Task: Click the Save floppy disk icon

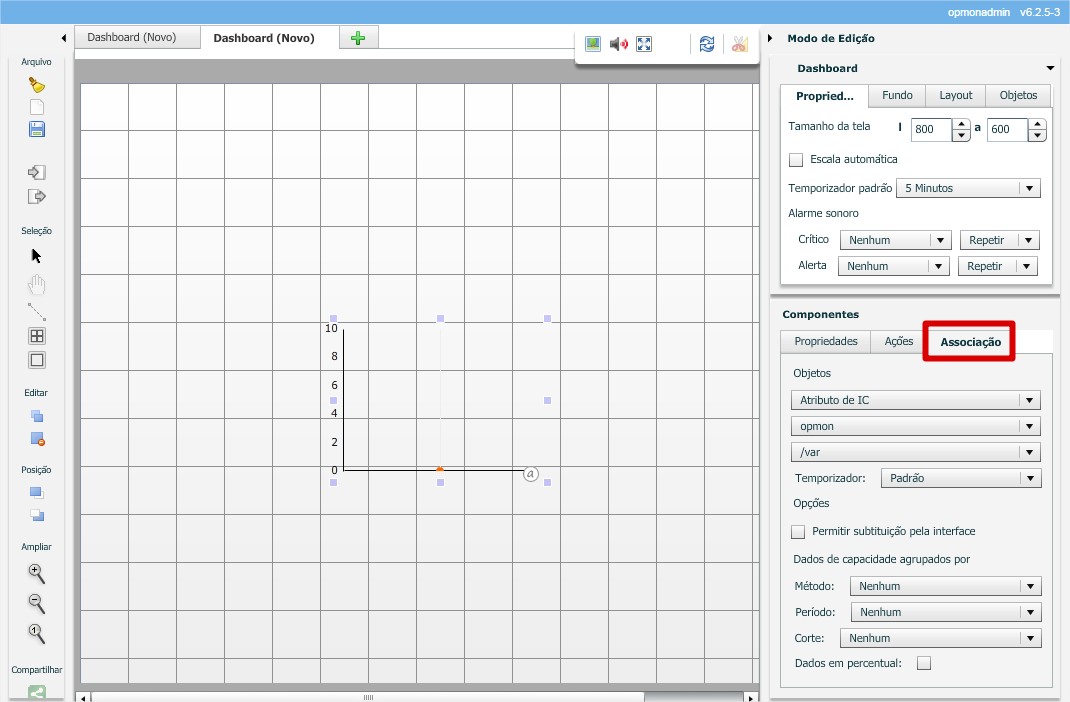Action: (x=37, y=129)
